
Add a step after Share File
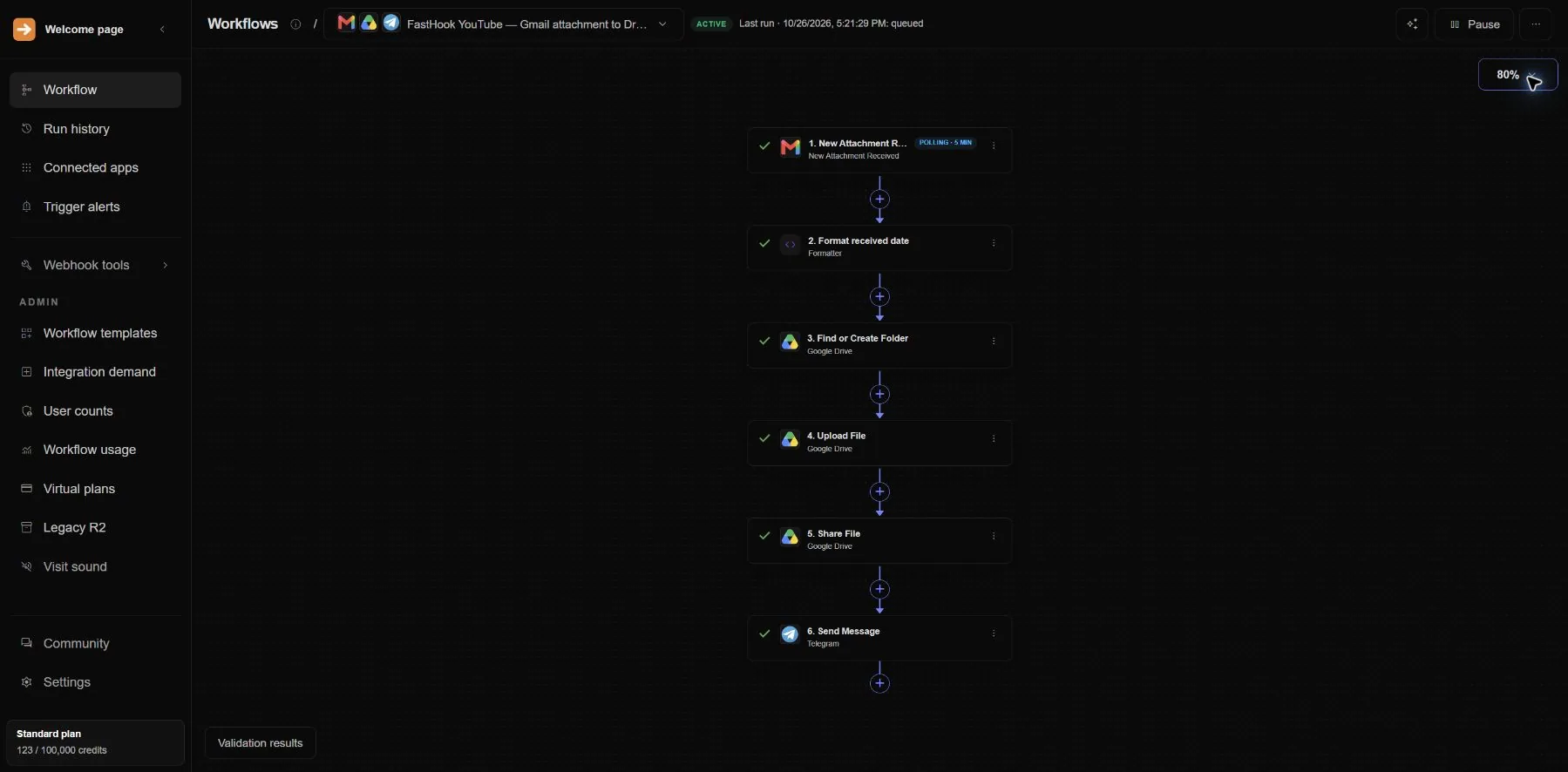click(879, 590)
